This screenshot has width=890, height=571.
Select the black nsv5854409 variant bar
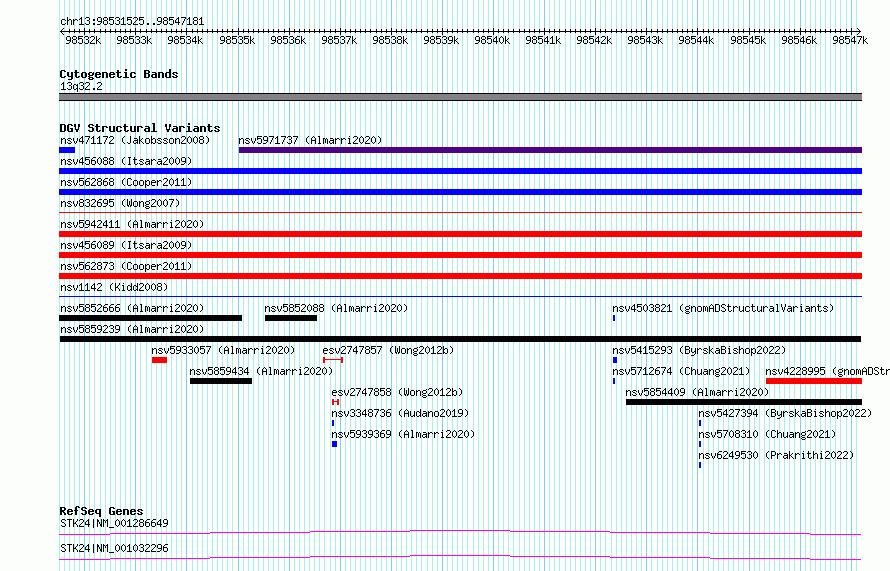(x=744, y=402)
